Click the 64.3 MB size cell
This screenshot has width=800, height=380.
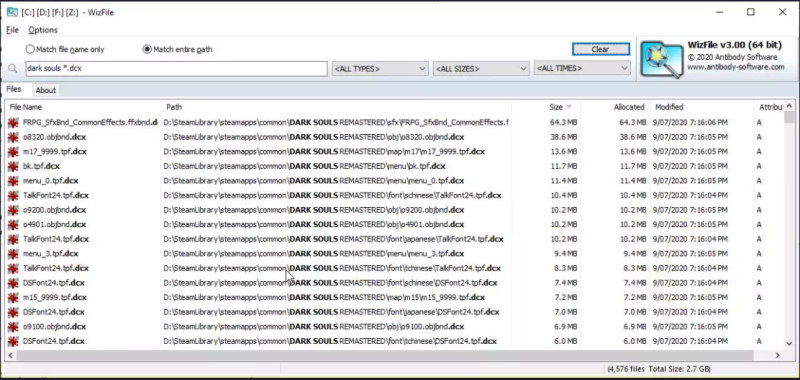tap(563, 122)
